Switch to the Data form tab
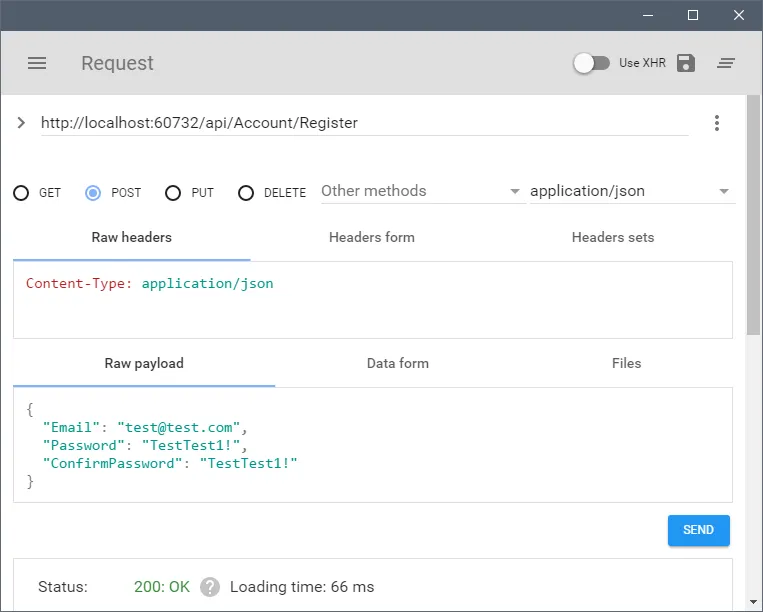Viewport: 763px width, 612px height. [398, 363]
